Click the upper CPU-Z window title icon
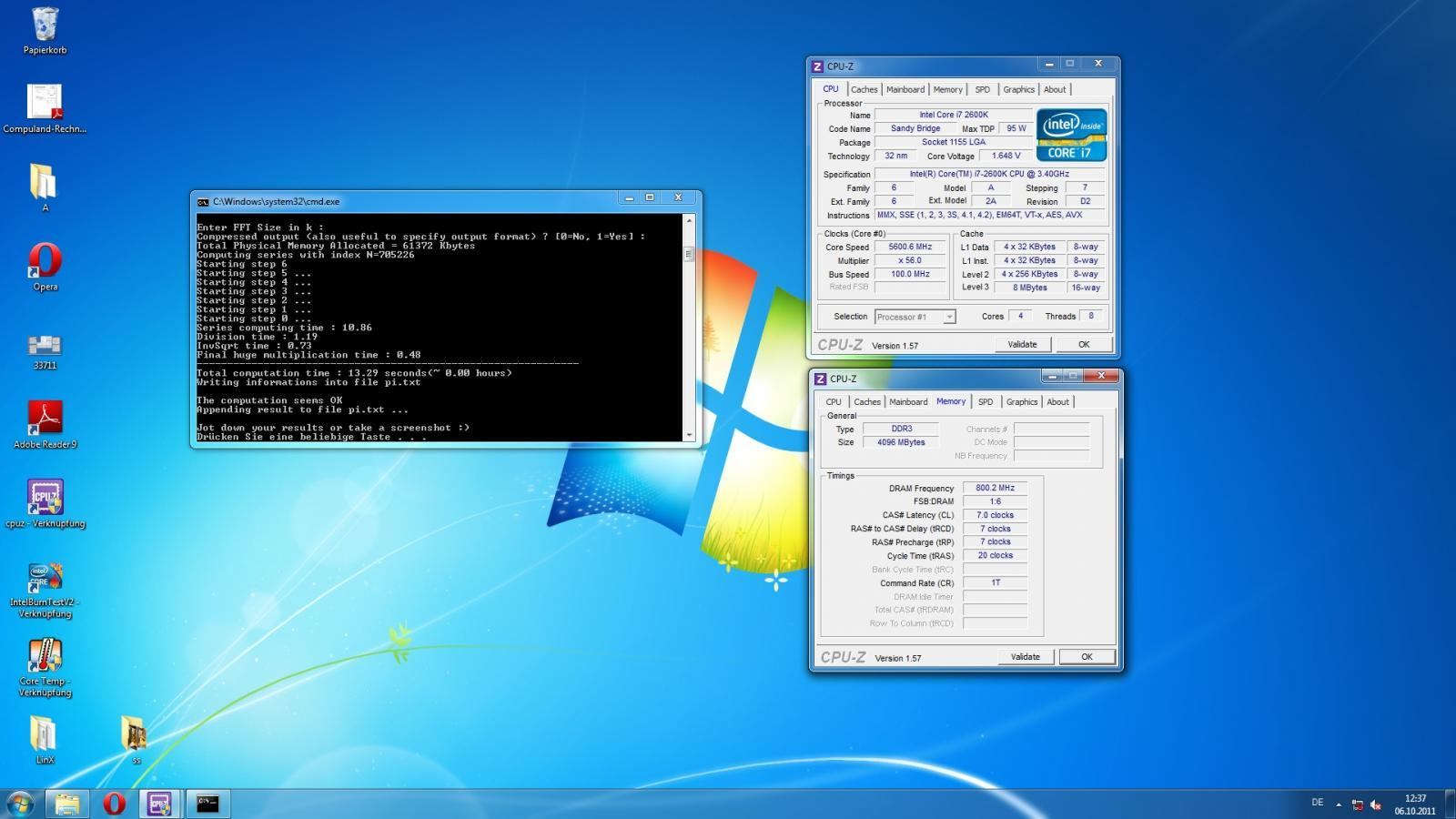 (817, 66)
